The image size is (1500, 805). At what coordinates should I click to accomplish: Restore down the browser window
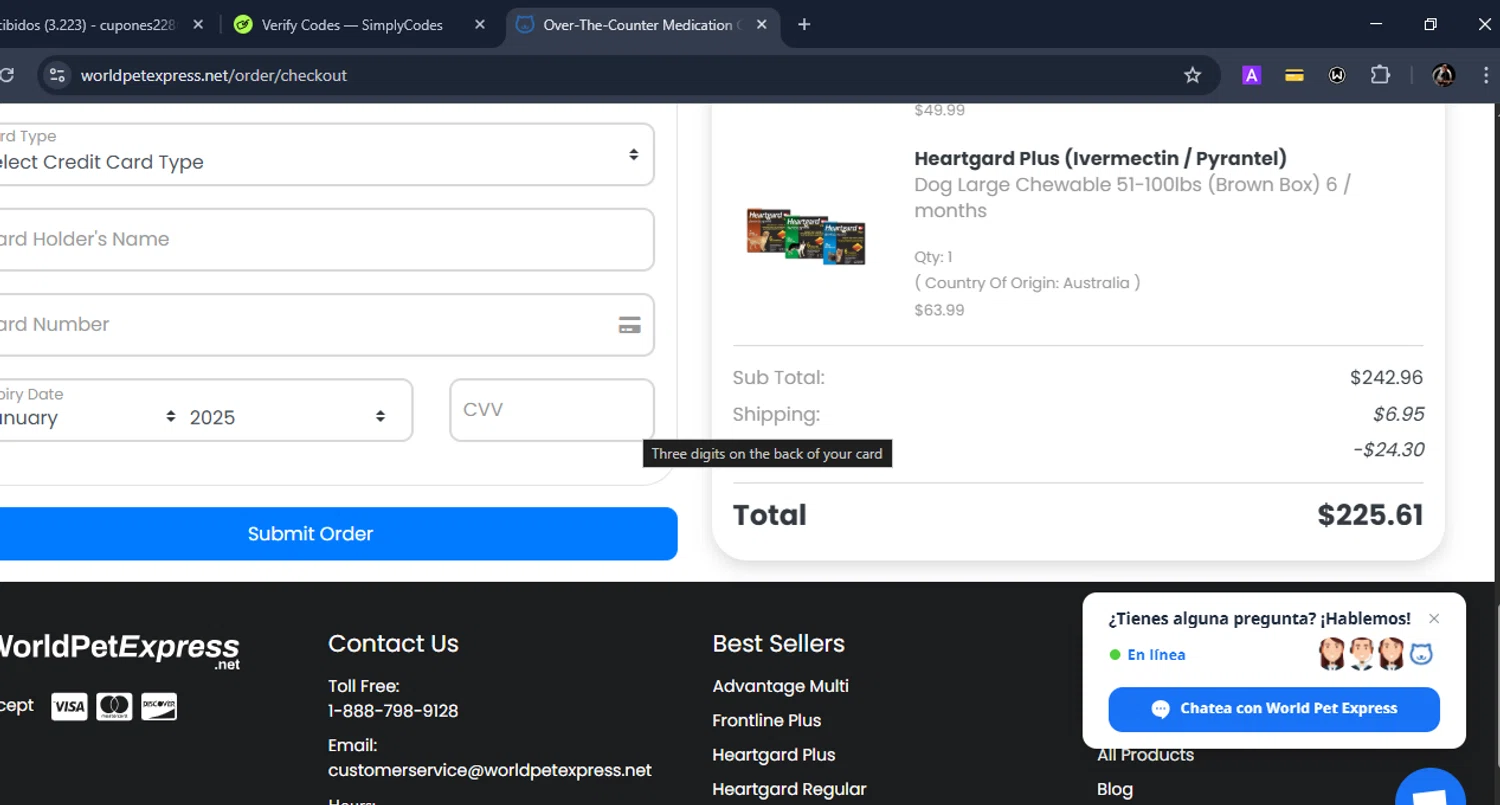pyautogui.click(x=1430, y=24)
